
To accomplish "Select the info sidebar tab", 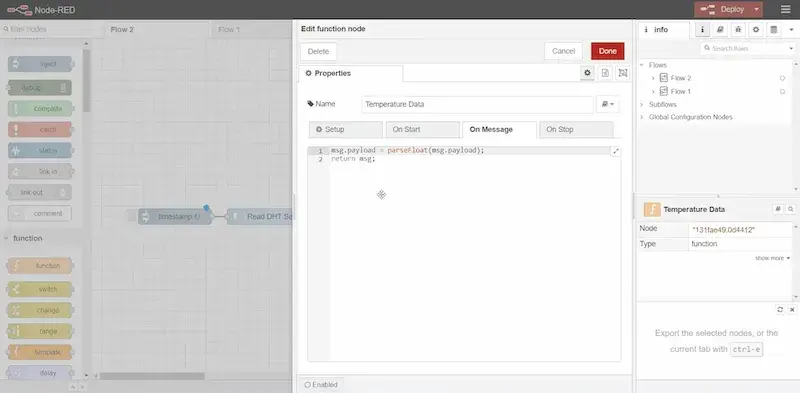I will tap(664, 30).
